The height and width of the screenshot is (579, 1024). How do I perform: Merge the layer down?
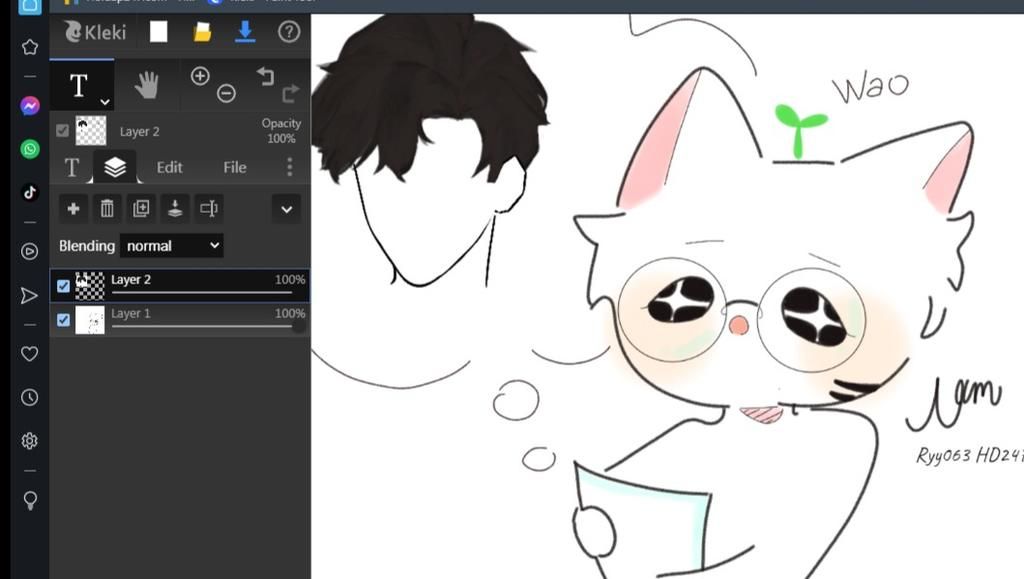[175, 208]
